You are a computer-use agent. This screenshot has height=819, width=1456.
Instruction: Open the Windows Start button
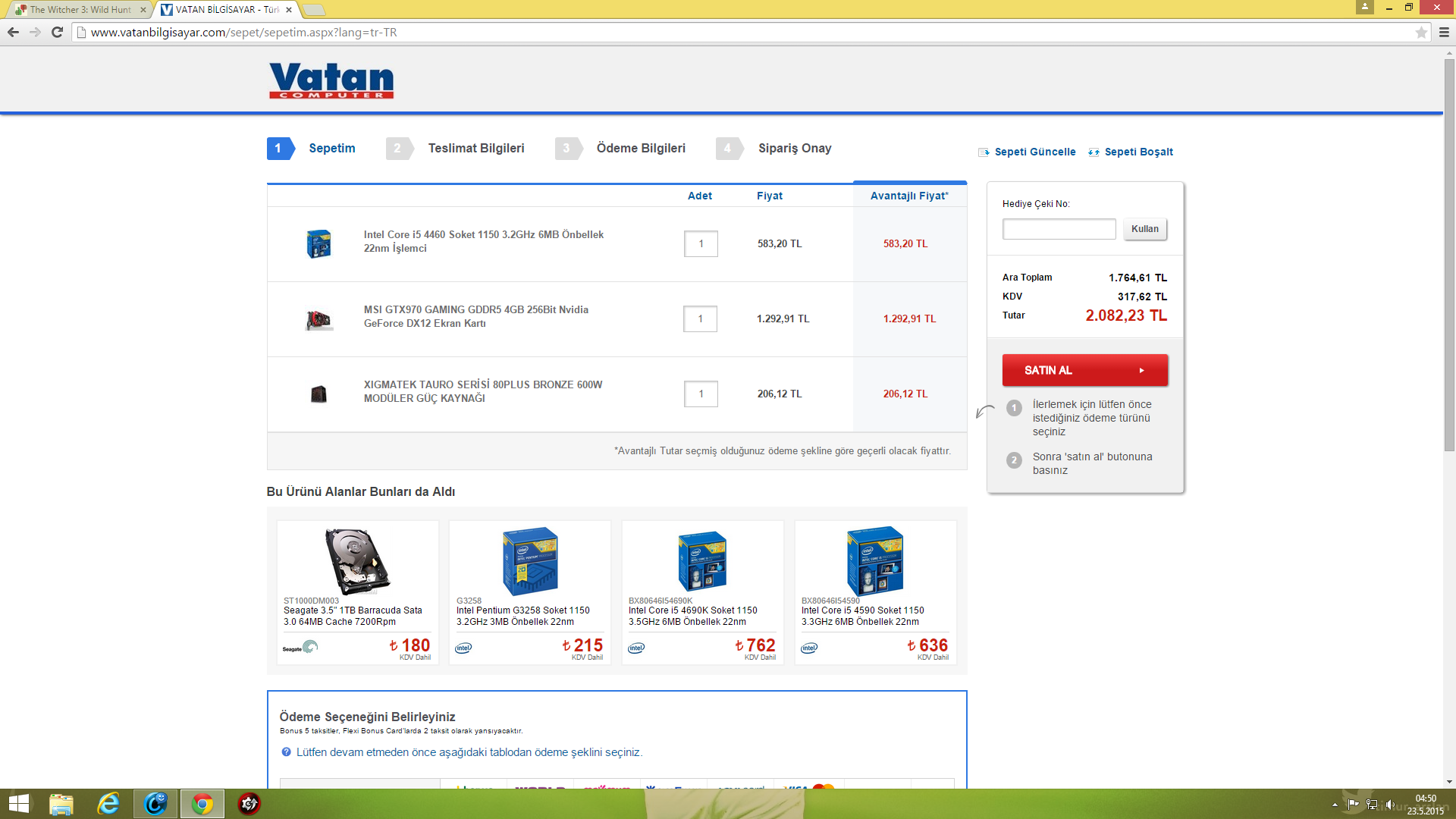coord(18,804)
